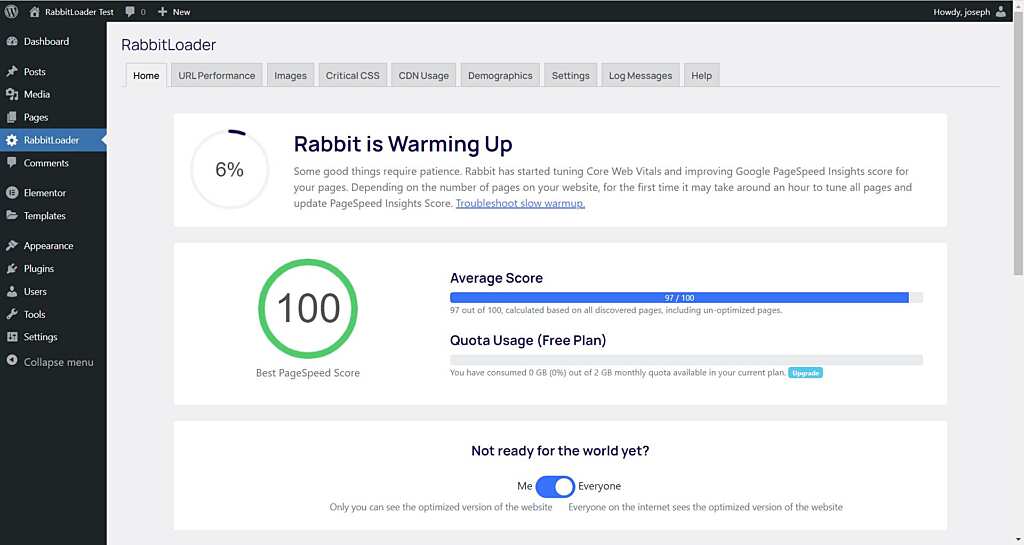Click the Average Score heading
This screenshot has width=1024, height=545.
(496, 278)
